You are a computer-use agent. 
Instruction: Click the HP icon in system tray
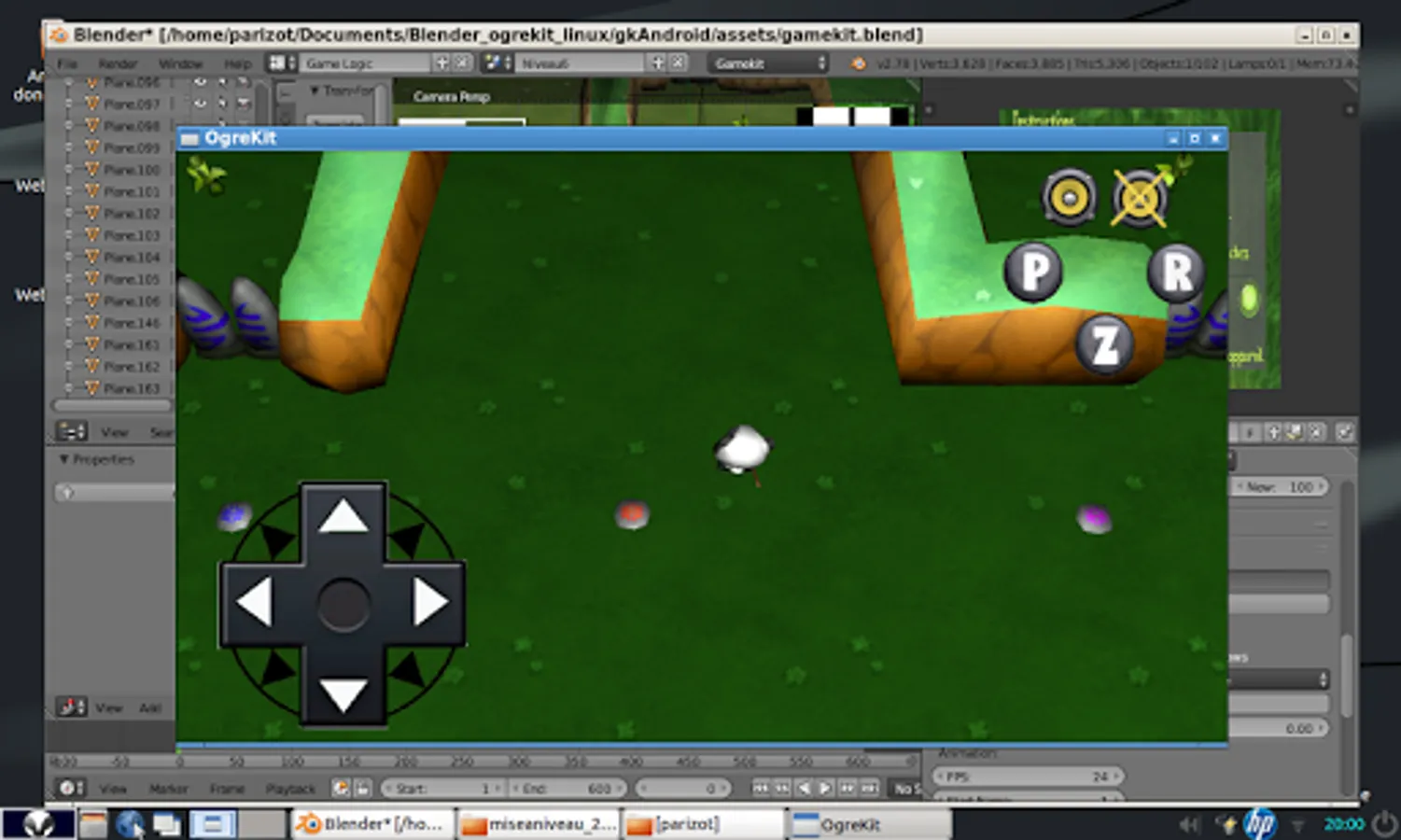(1261, 823)
